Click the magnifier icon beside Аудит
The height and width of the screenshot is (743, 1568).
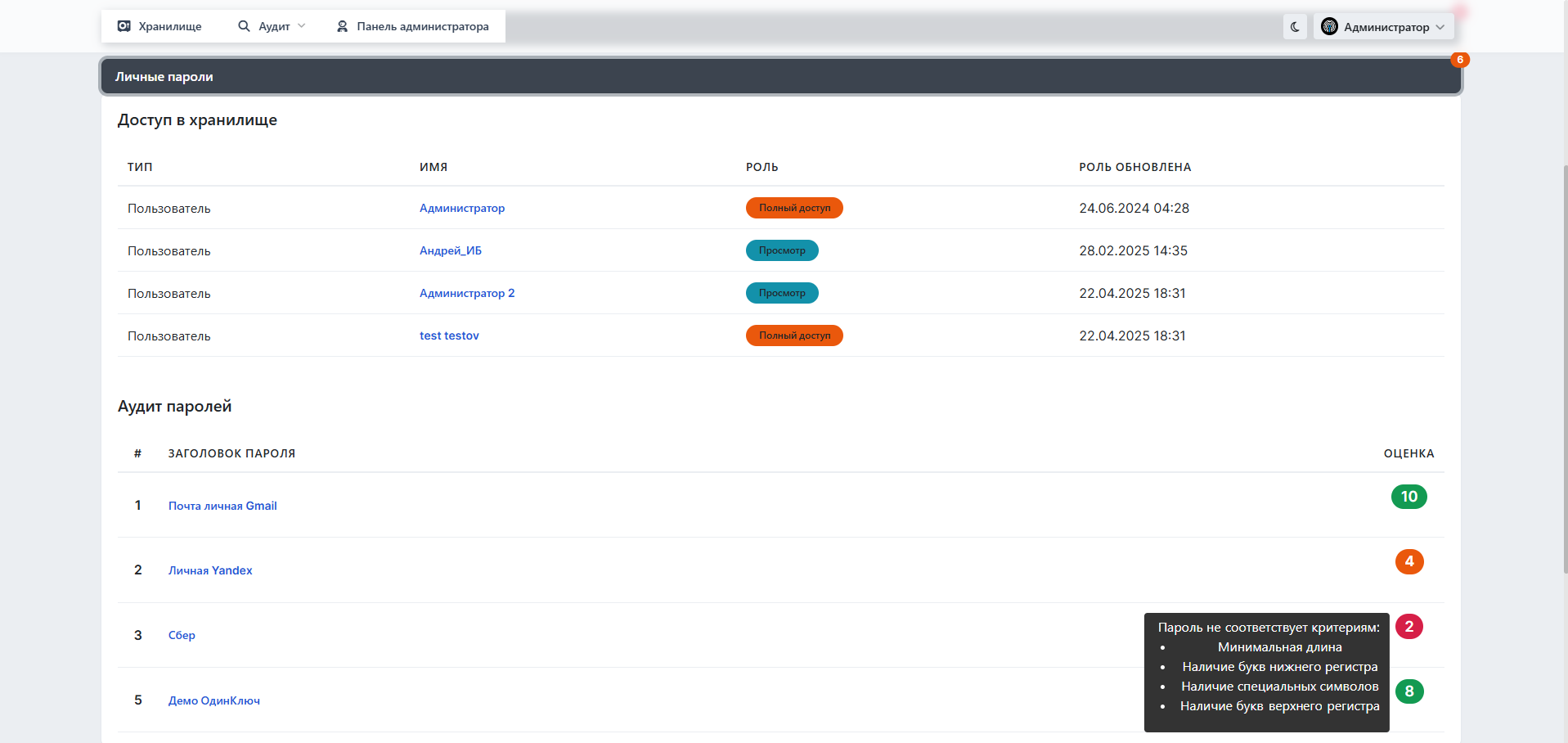click(x=244, y=26)
